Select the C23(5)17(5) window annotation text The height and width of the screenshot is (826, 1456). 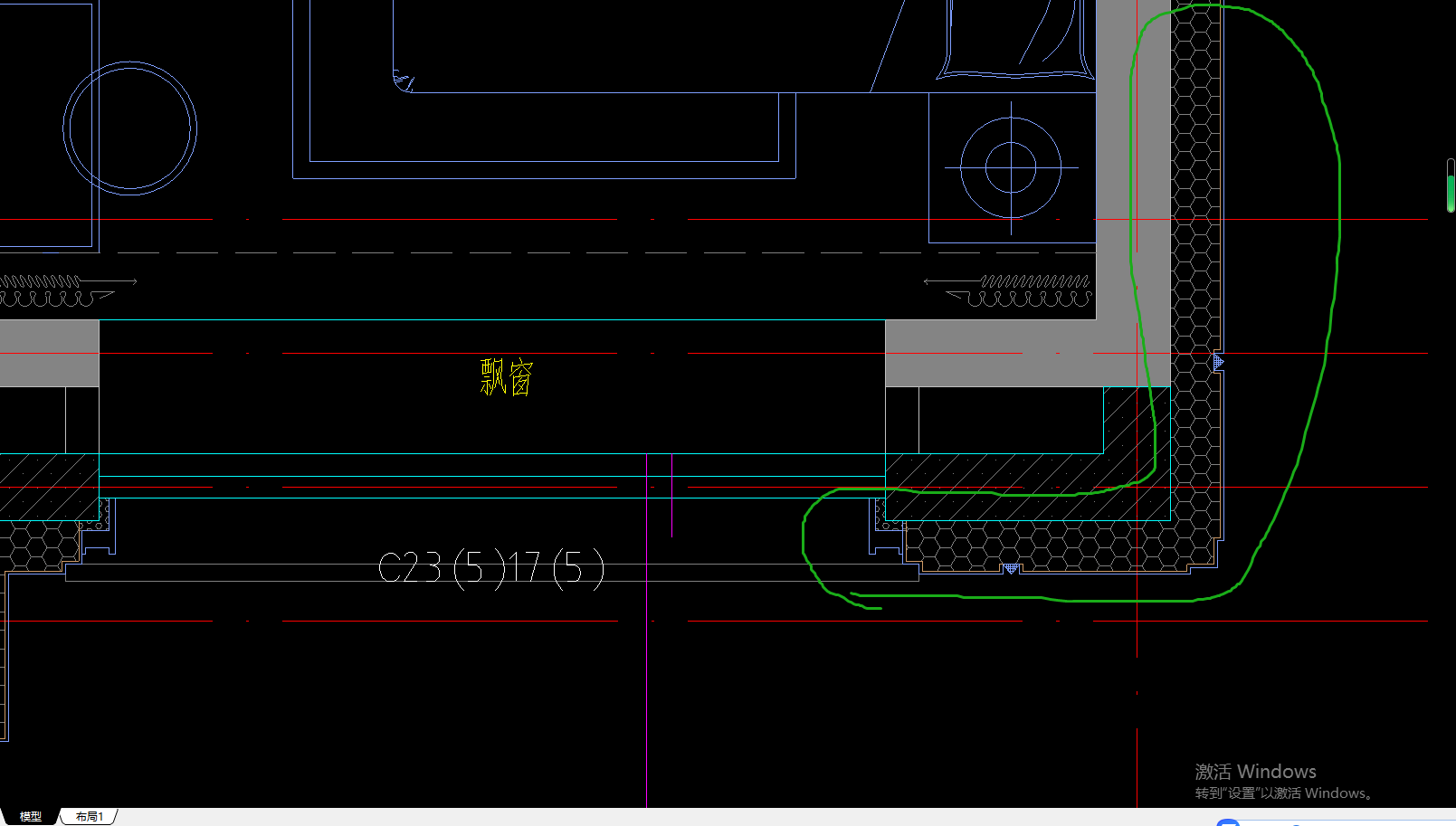(x=490, y=569)
